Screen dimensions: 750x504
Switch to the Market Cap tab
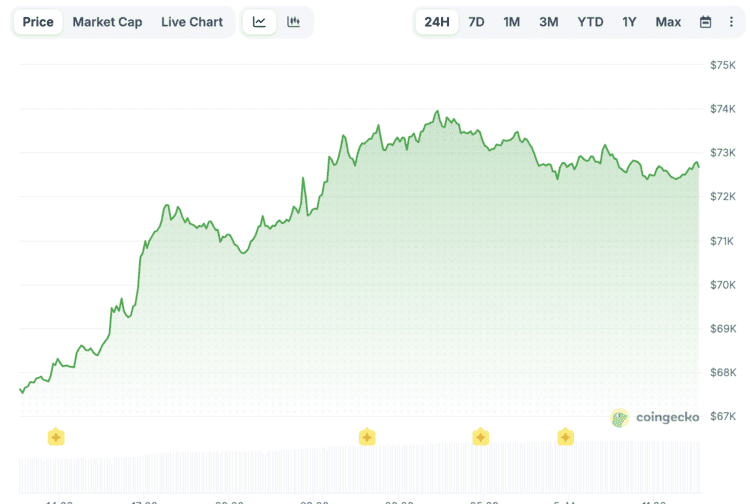click(x=107, y=22)
